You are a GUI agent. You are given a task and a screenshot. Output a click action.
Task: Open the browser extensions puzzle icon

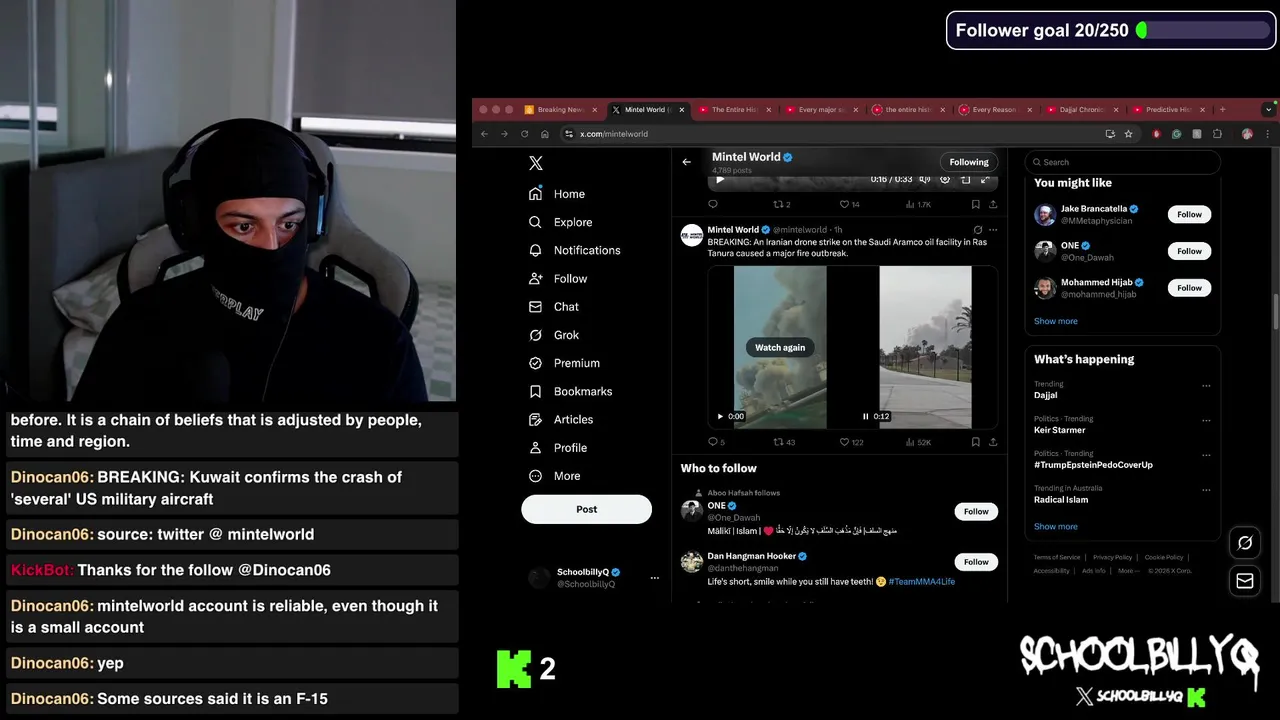coord(1217,134)
